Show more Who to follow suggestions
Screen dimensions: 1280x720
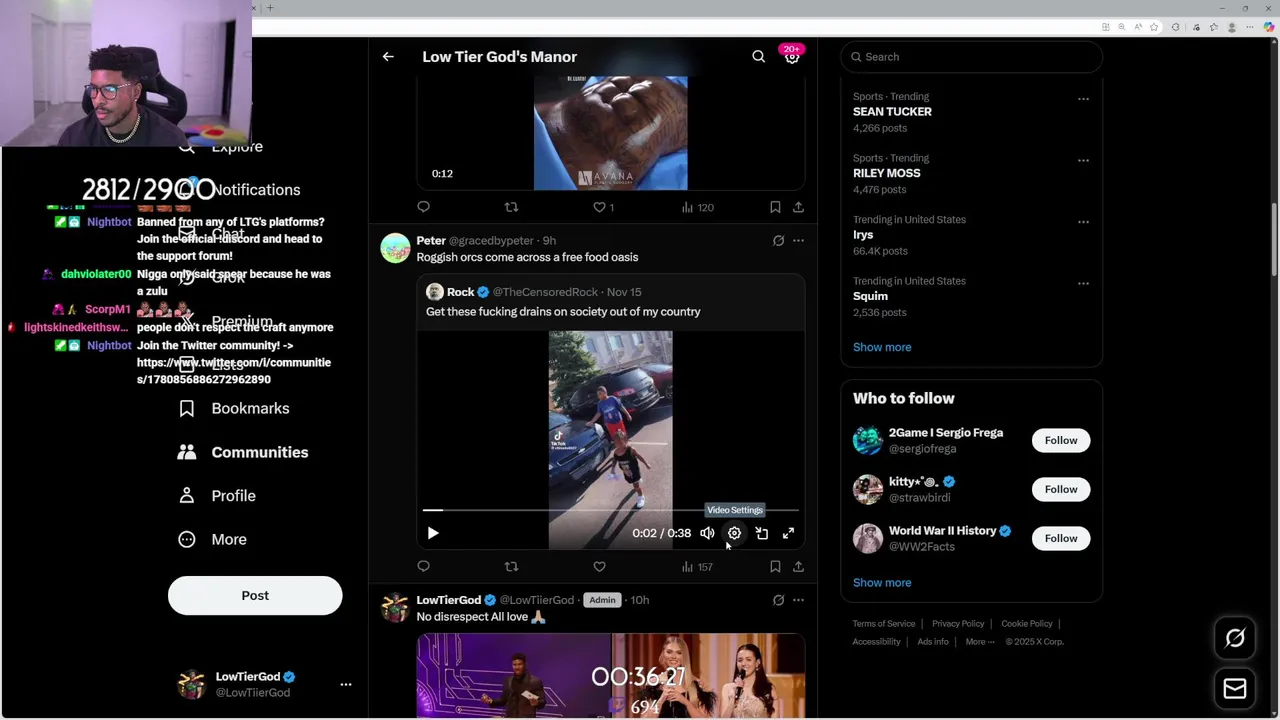pos(882,583)
